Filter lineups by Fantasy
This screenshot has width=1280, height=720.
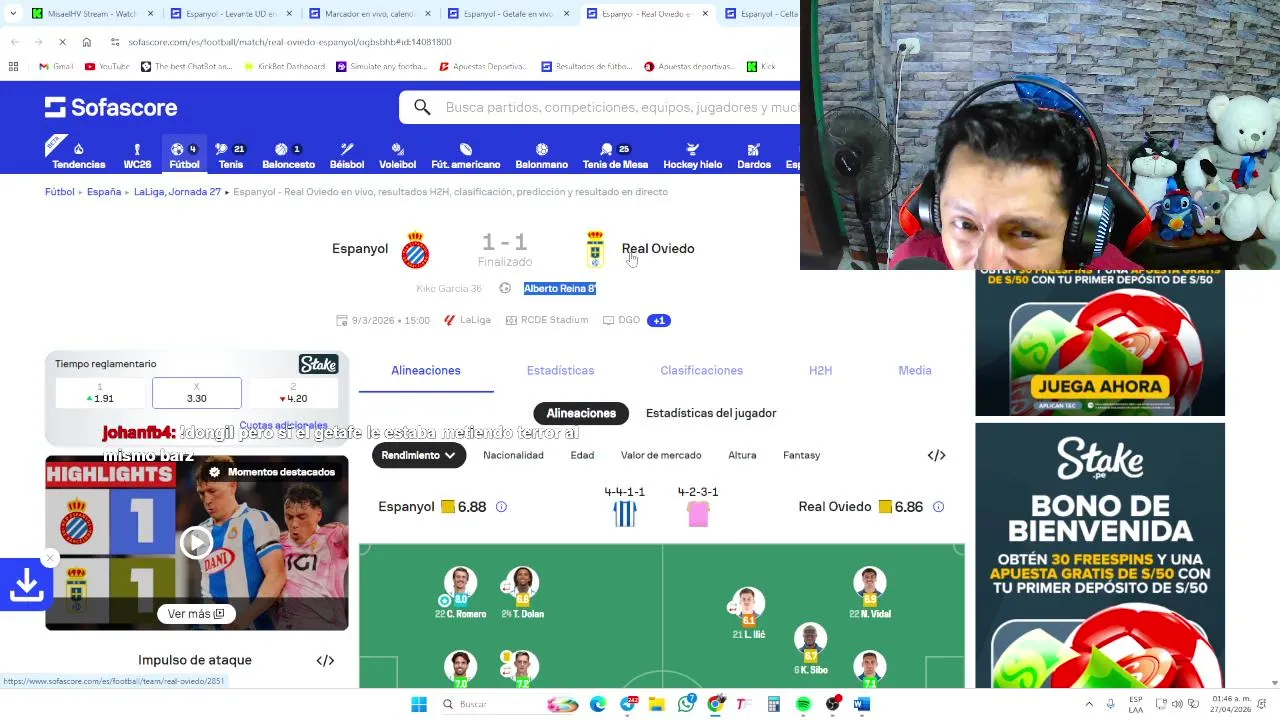pos(801,455)
